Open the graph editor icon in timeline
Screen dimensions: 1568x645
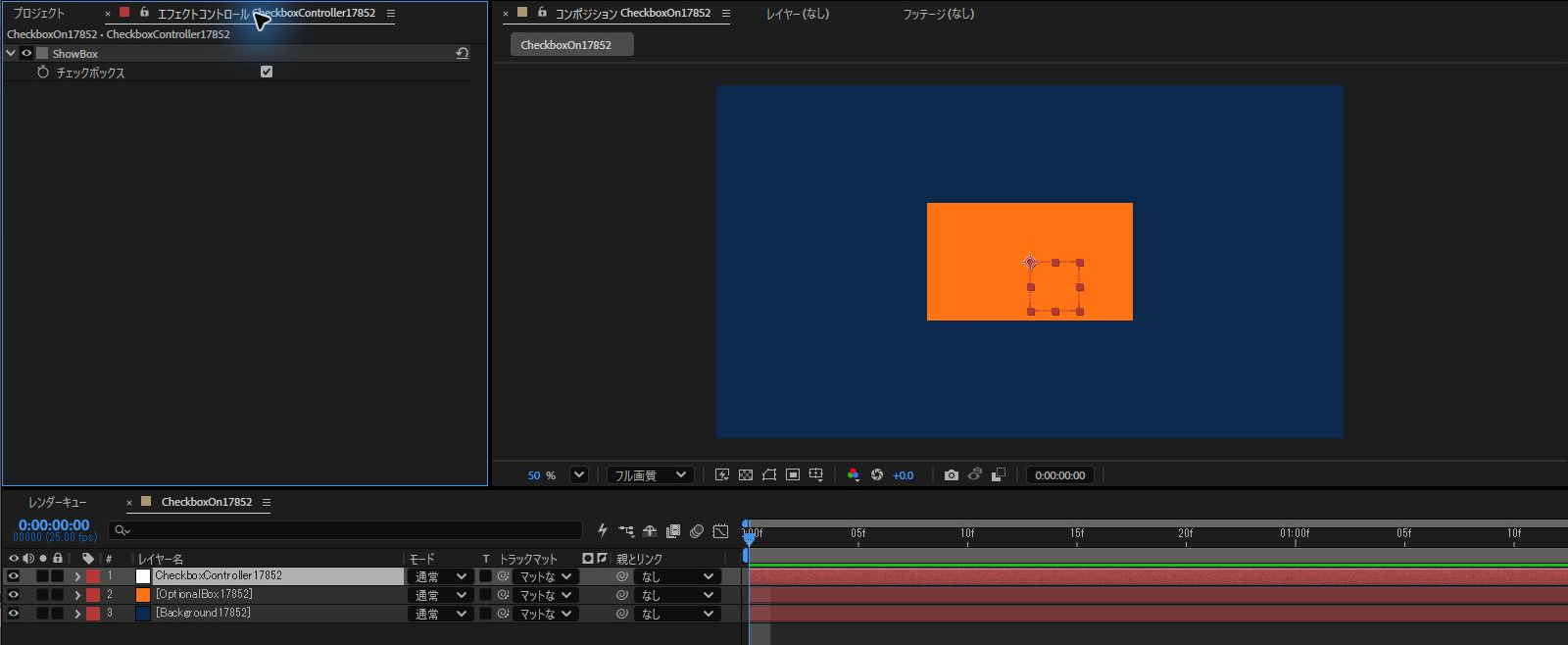point(720,531)
